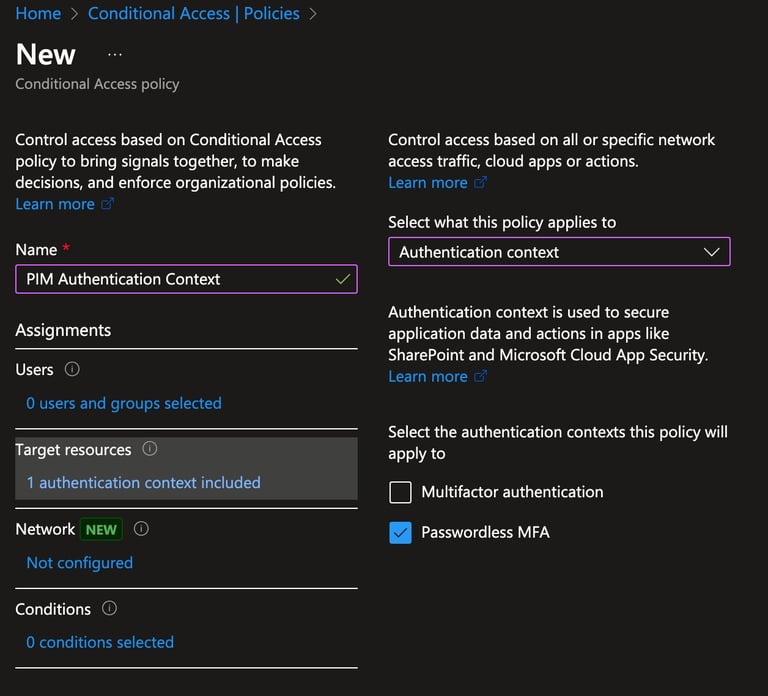This screenshot has width=768, height=696.
Task: Click the Users info icon
Action: point(72,369)
